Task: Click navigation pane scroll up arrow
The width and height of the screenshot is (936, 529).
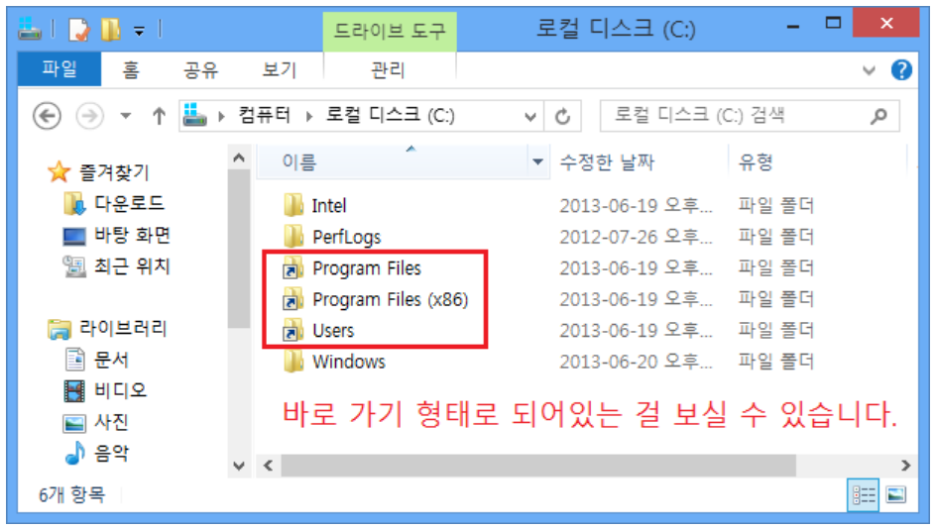Action: pos(239,158)
